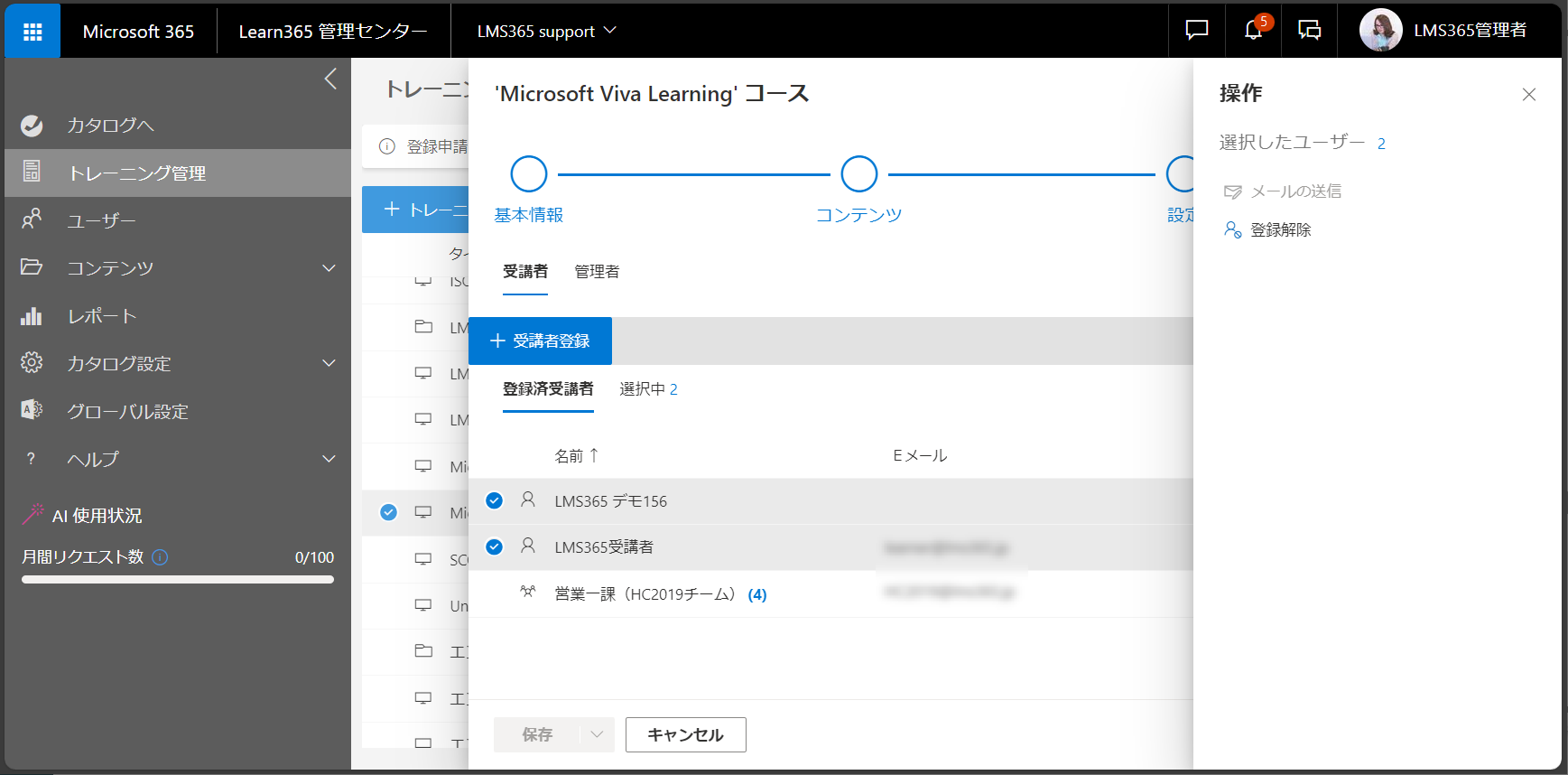Image resolution: width=1568 pixels, height=775 pixels.
Task: Click the ヘルプ question mark icon
Action: 32,459
